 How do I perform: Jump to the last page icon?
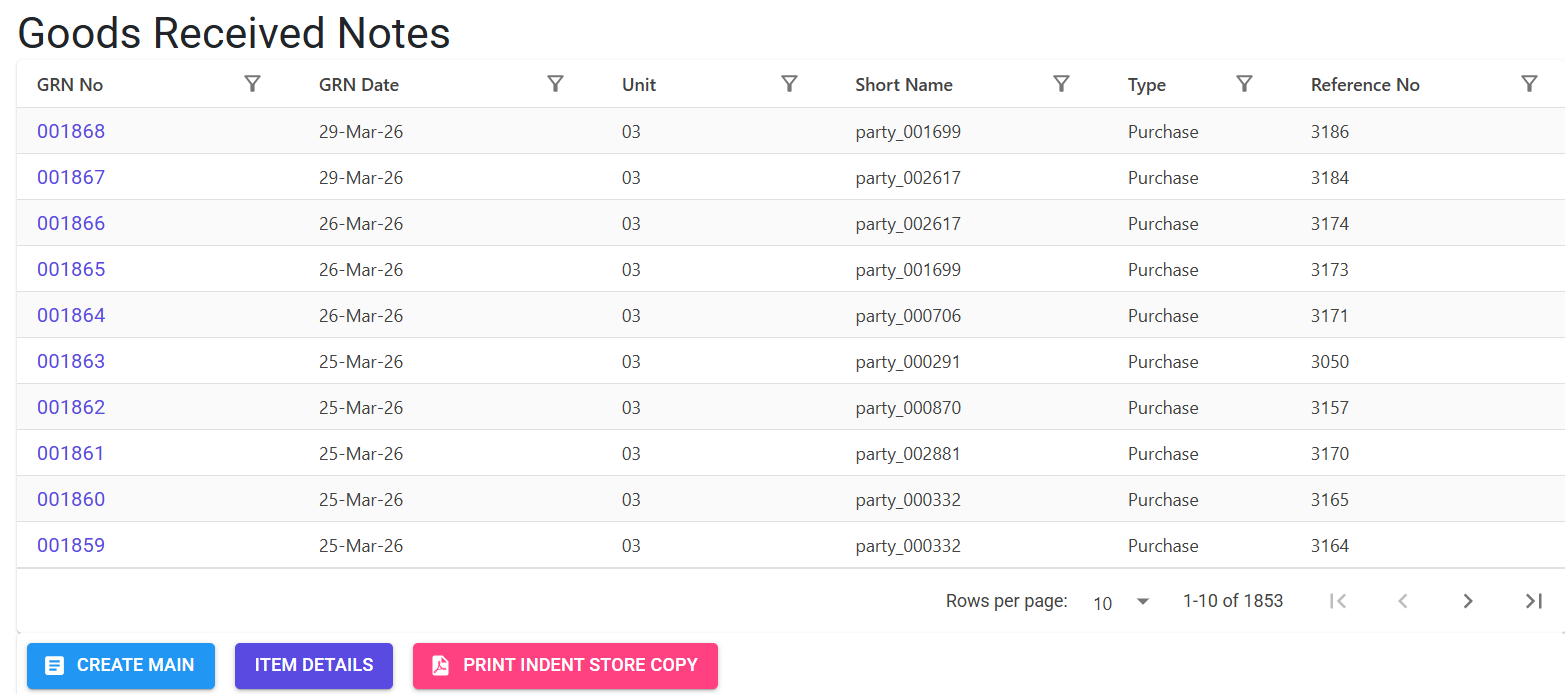point(1533,601)
